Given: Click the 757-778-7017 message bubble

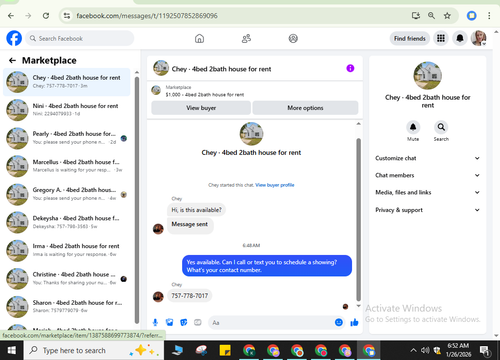Looking at the screenshot, I should (x=189, y=296).
